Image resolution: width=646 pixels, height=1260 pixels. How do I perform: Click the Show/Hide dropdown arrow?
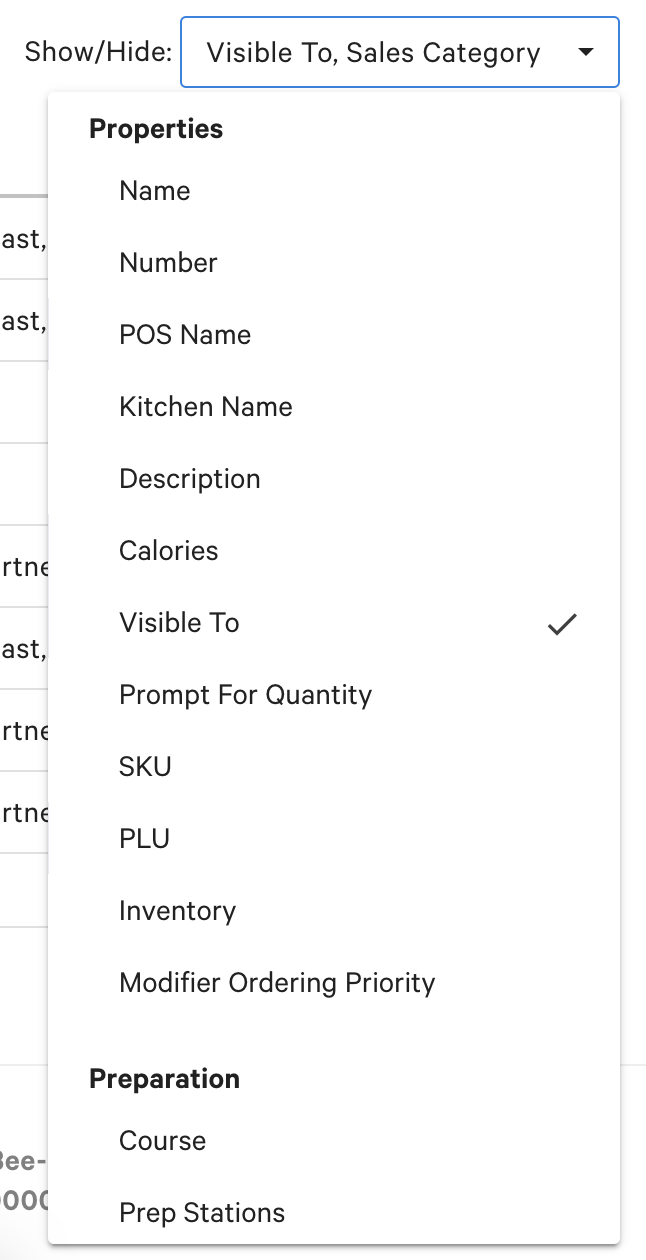(x=587, y=52)
